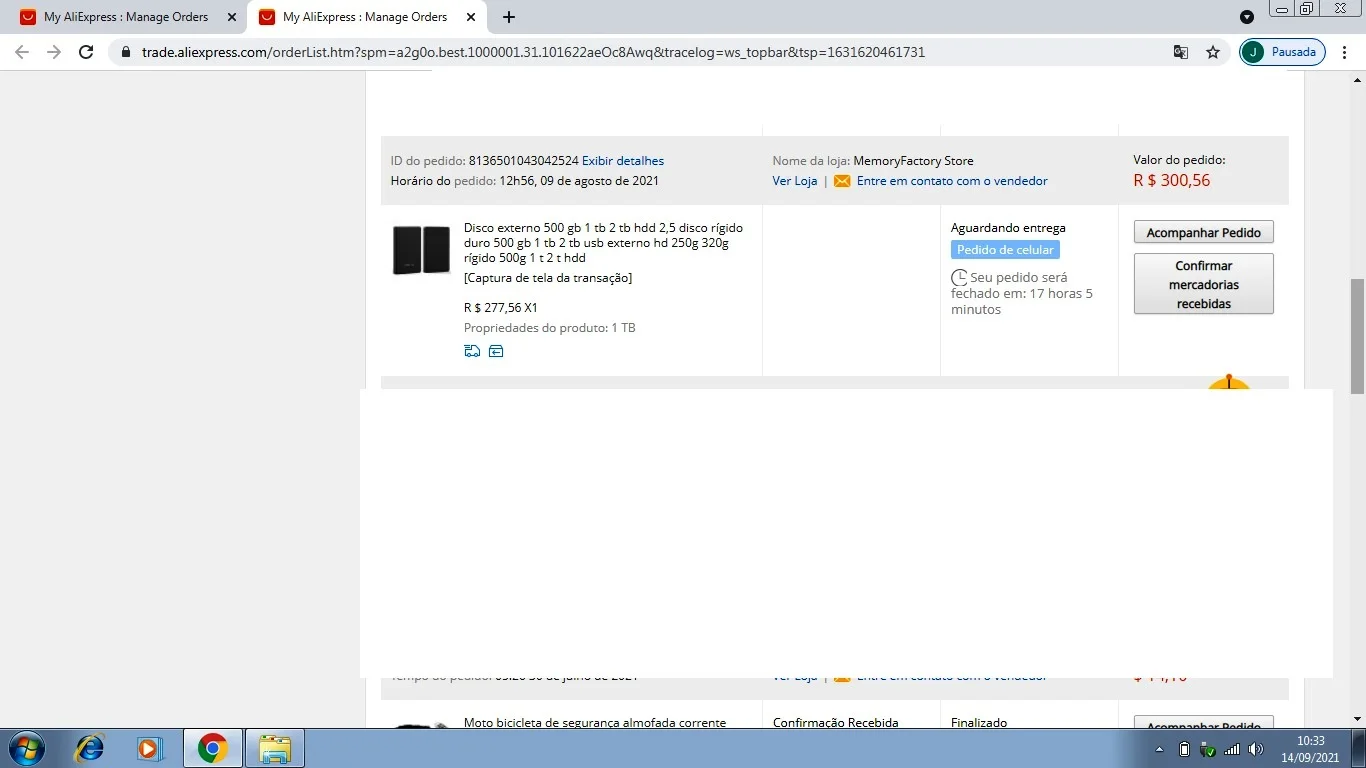Click the Valor do pedido label
This screenshot has height=768, width=1366.
coord(1179,160)
